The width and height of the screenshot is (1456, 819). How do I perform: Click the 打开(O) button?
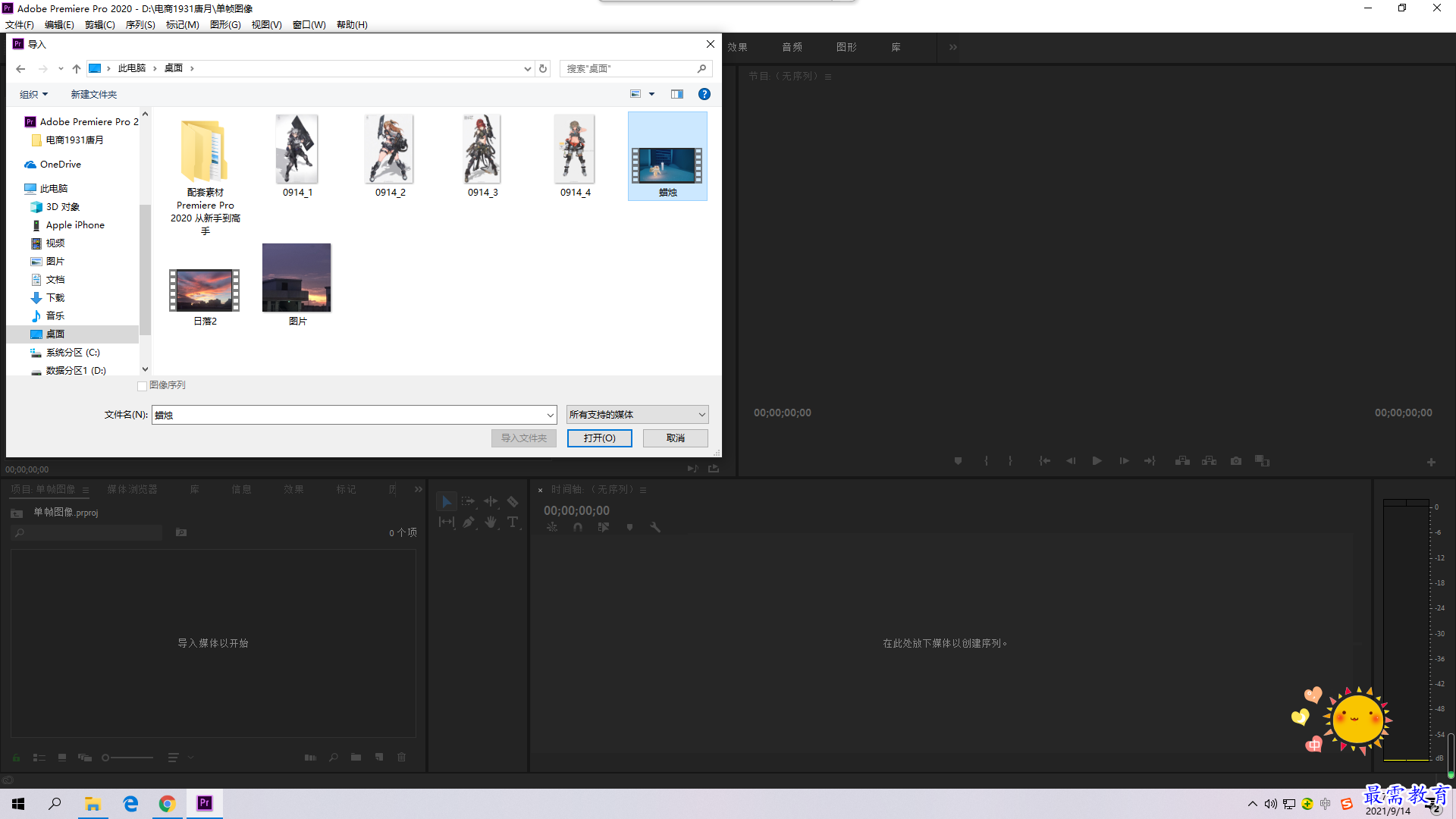point(600,438)
